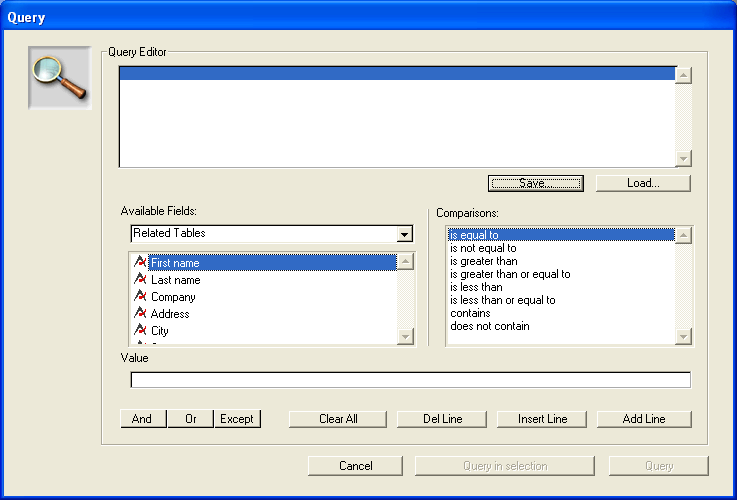Select the First name field icon
Image resolution: width=737 pixels, height=500 pixels.
(140, 263)
